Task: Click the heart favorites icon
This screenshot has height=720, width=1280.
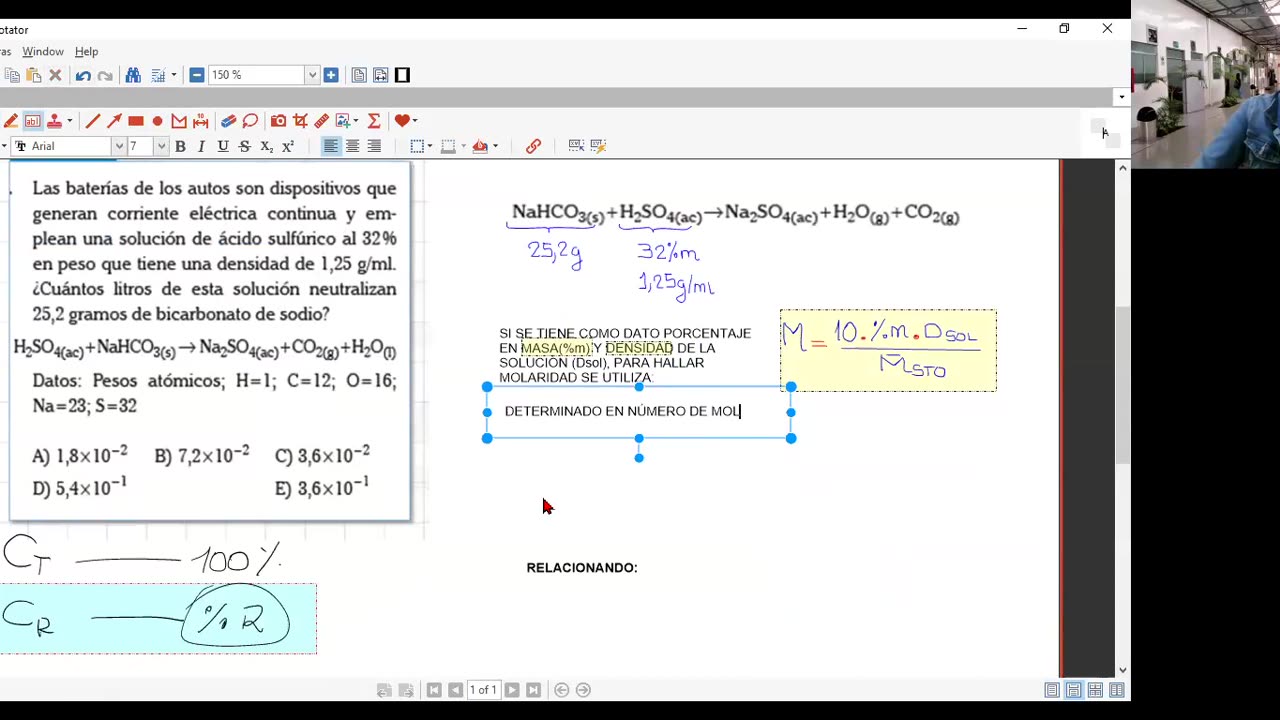Action: tap(402, 121)
